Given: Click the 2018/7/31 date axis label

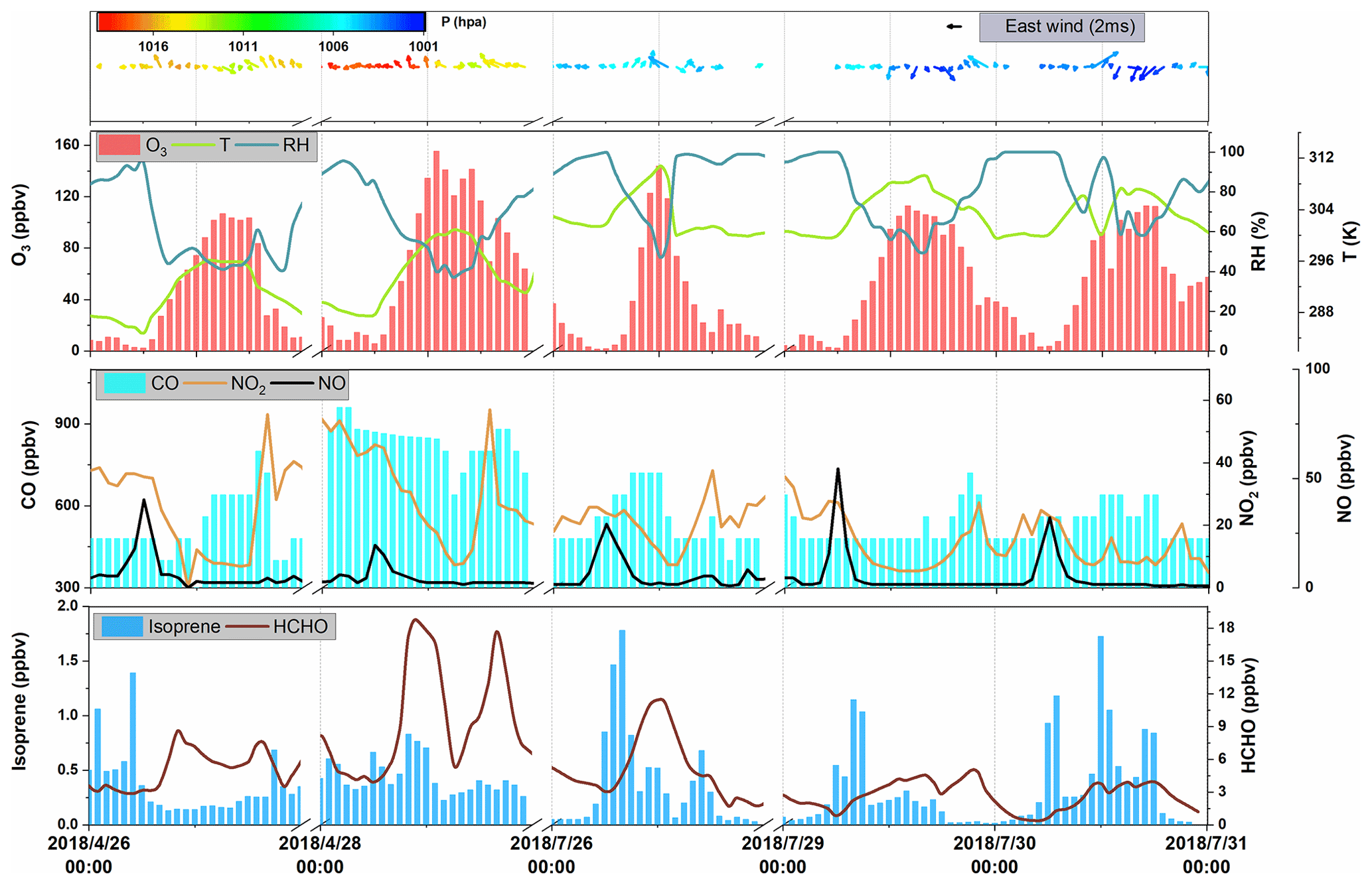Looking at the screenshot, I should click(1206, 843).
